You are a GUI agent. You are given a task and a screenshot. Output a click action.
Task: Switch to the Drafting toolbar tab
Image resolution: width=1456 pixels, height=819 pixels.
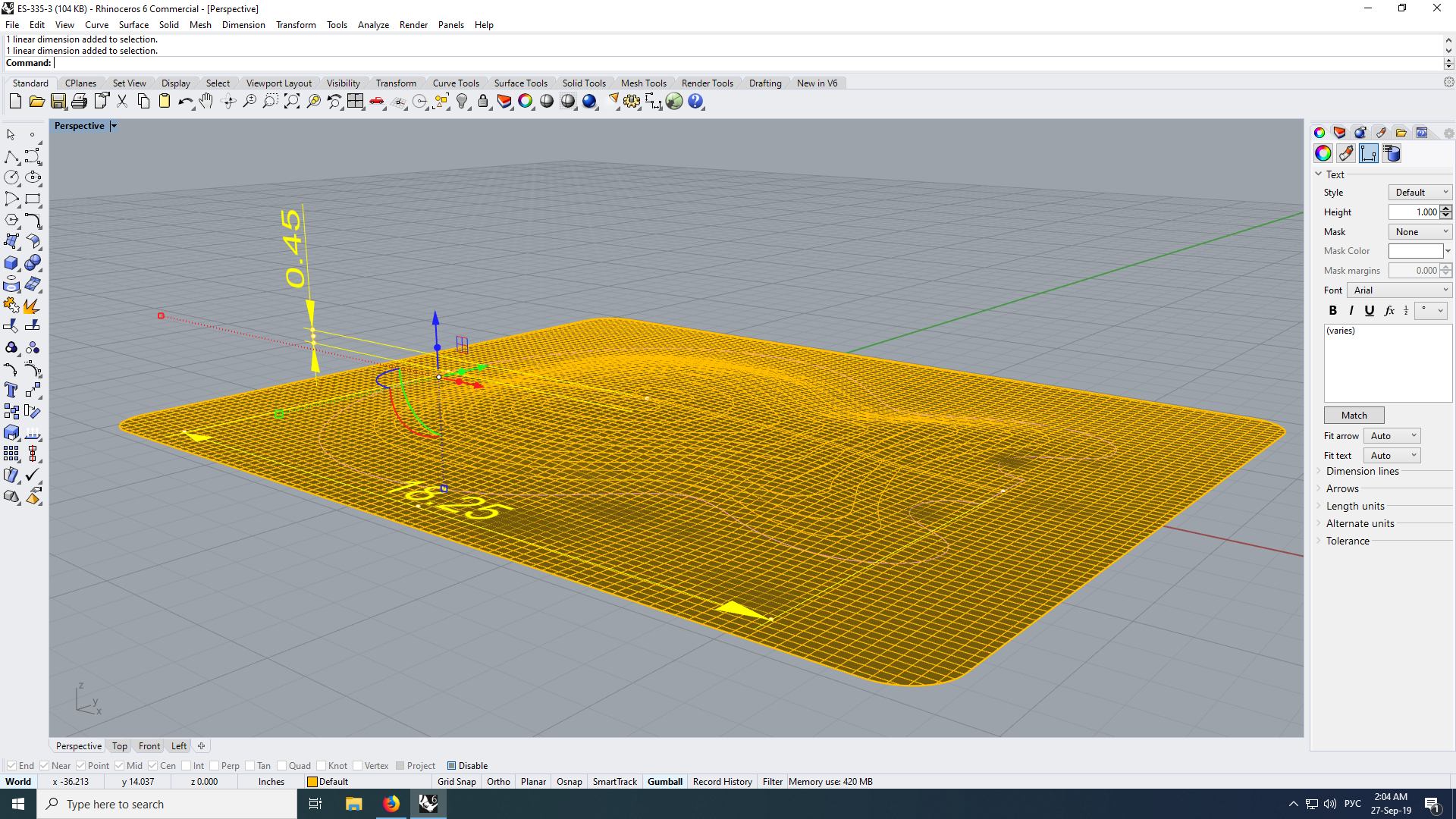point(764,83)
